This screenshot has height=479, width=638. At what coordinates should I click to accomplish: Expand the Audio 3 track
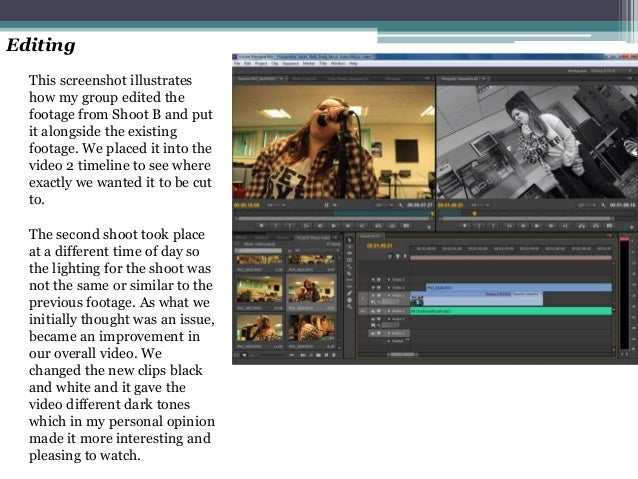pos(389,333)
